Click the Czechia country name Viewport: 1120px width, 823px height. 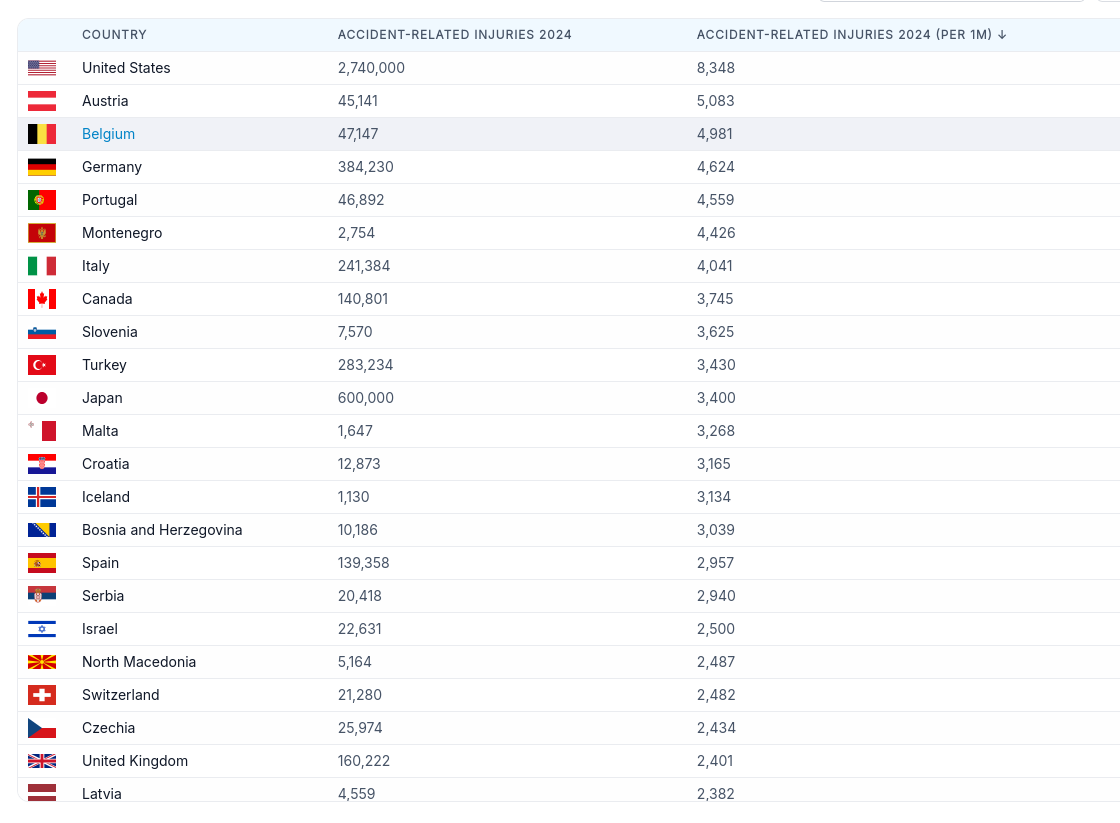click(109, 728)
